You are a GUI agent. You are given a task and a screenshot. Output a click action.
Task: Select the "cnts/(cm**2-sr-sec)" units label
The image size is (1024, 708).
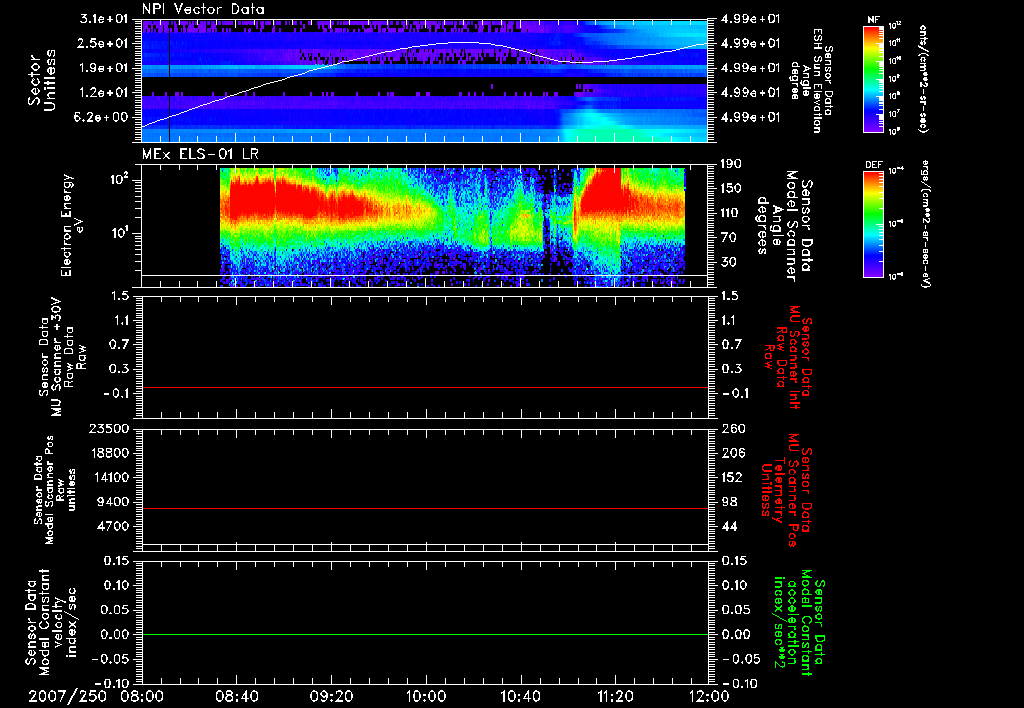[x=923, y=78]
